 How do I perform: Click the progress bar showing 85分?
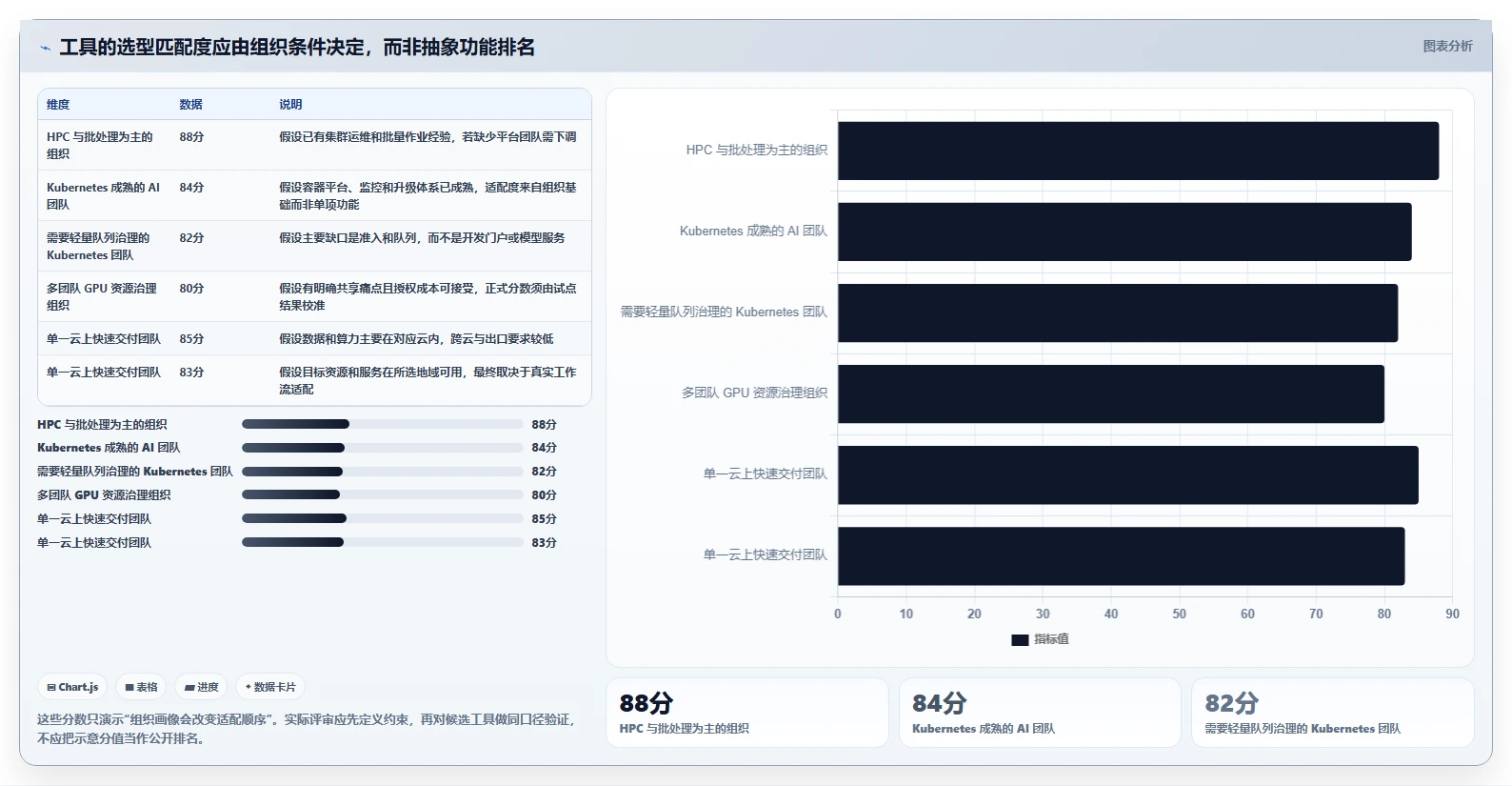[x=383, y=518]
